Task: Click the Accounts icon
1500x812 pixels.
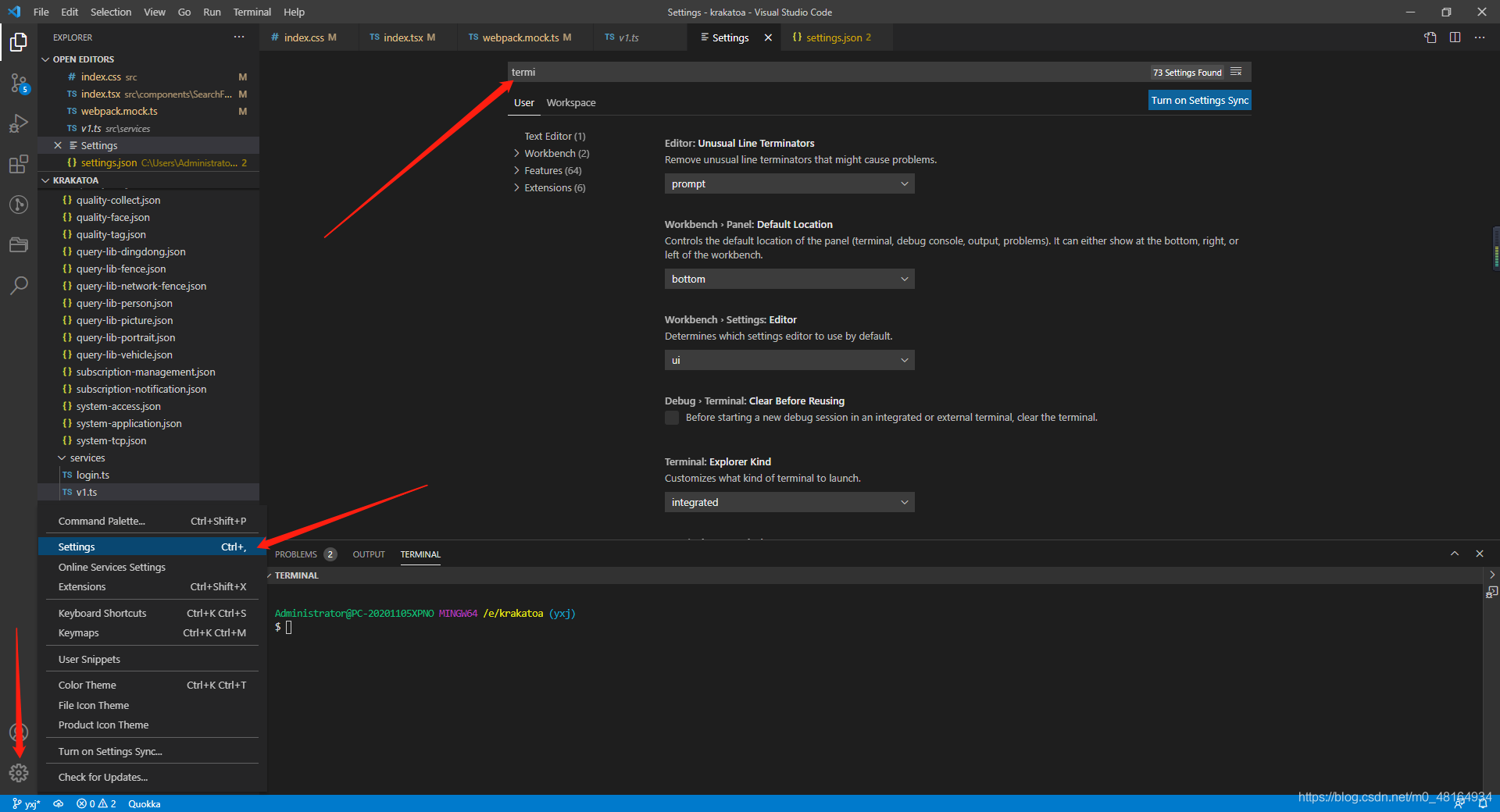Action: tap(19, 732)
